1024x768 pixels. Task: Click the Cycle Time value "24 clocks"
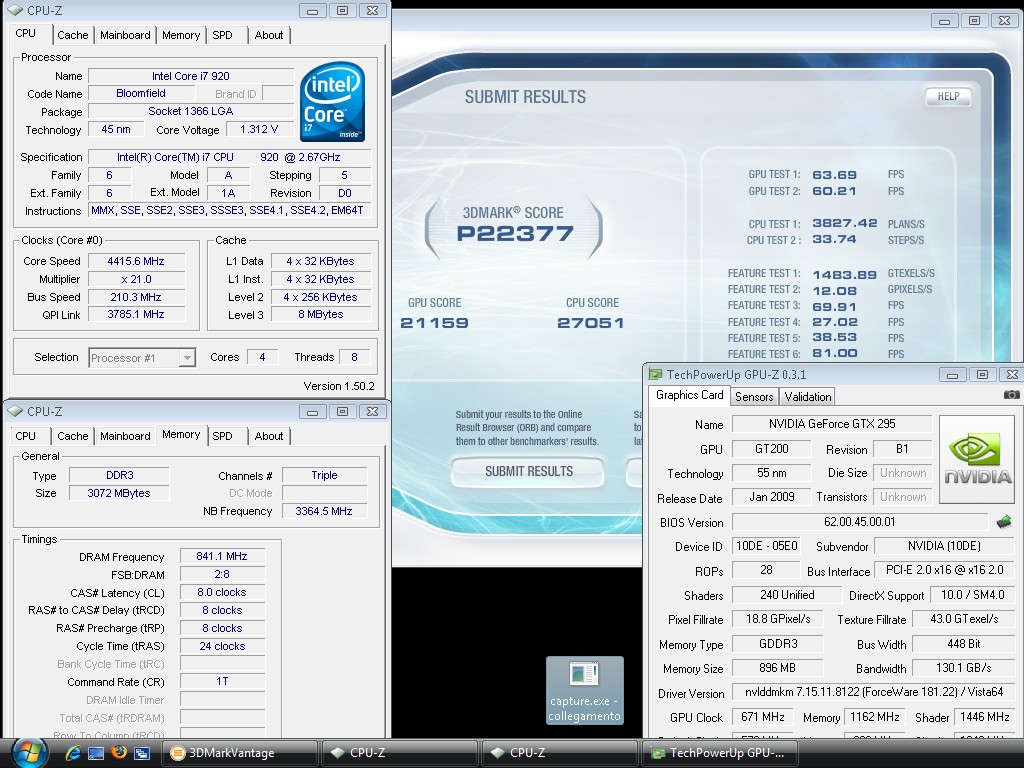(222, 646)
